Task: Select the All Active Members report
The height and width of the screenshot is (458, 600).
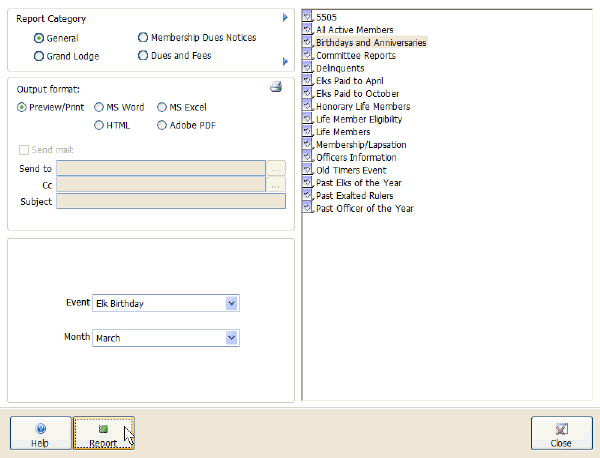Action: click(353, 30)
